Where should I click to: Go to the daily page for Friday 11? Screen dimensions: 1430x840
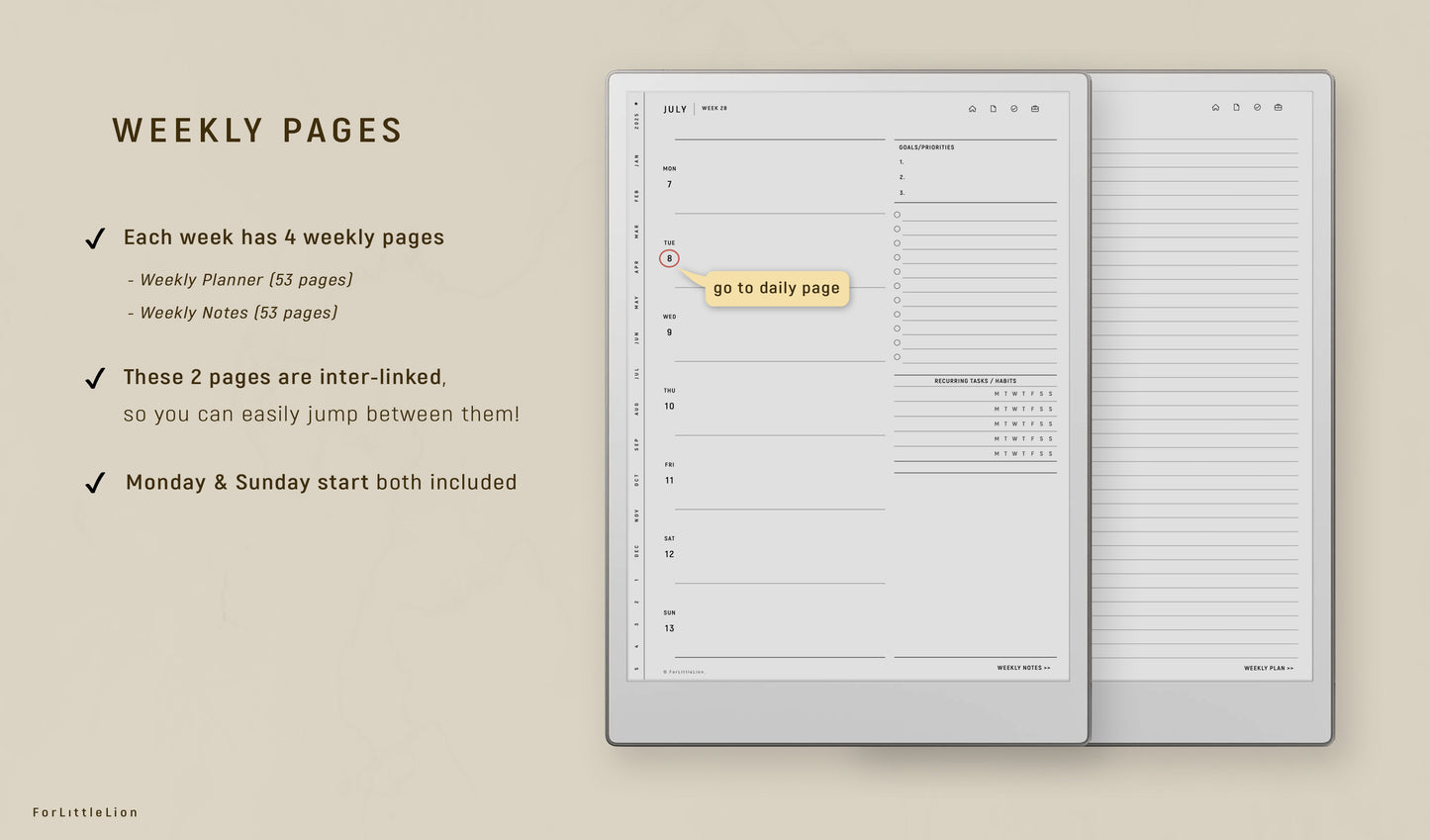pos(669,481)
